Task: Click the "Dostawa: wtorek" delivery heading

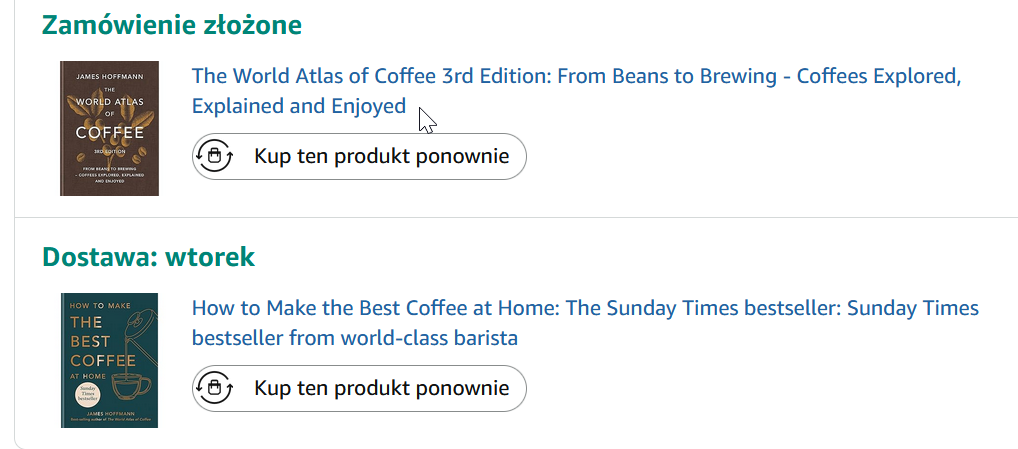Action: pos(148,257)
